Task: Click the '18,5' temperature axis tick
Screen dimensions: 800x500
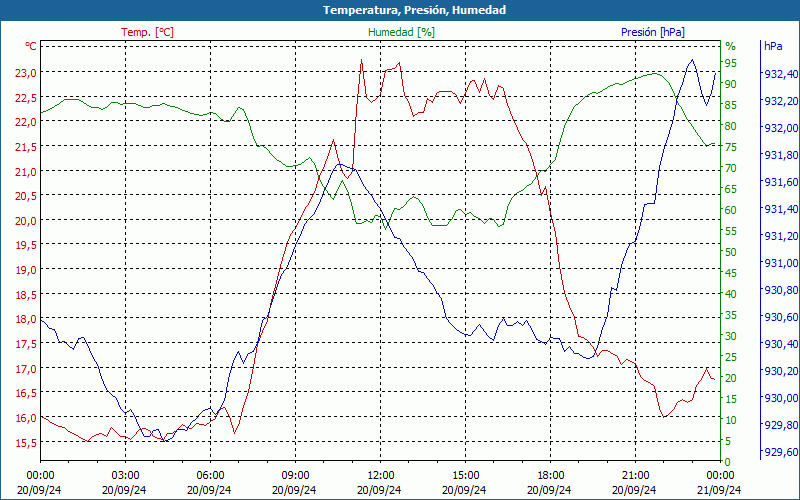Action: tap(26, 295)
